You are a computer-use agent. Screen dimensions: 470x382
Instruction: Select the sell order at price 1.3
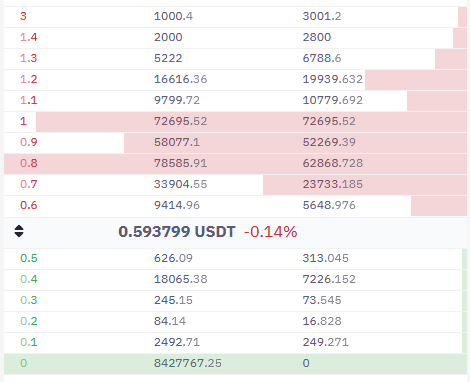pyautogui.click(x=235, y=58)
